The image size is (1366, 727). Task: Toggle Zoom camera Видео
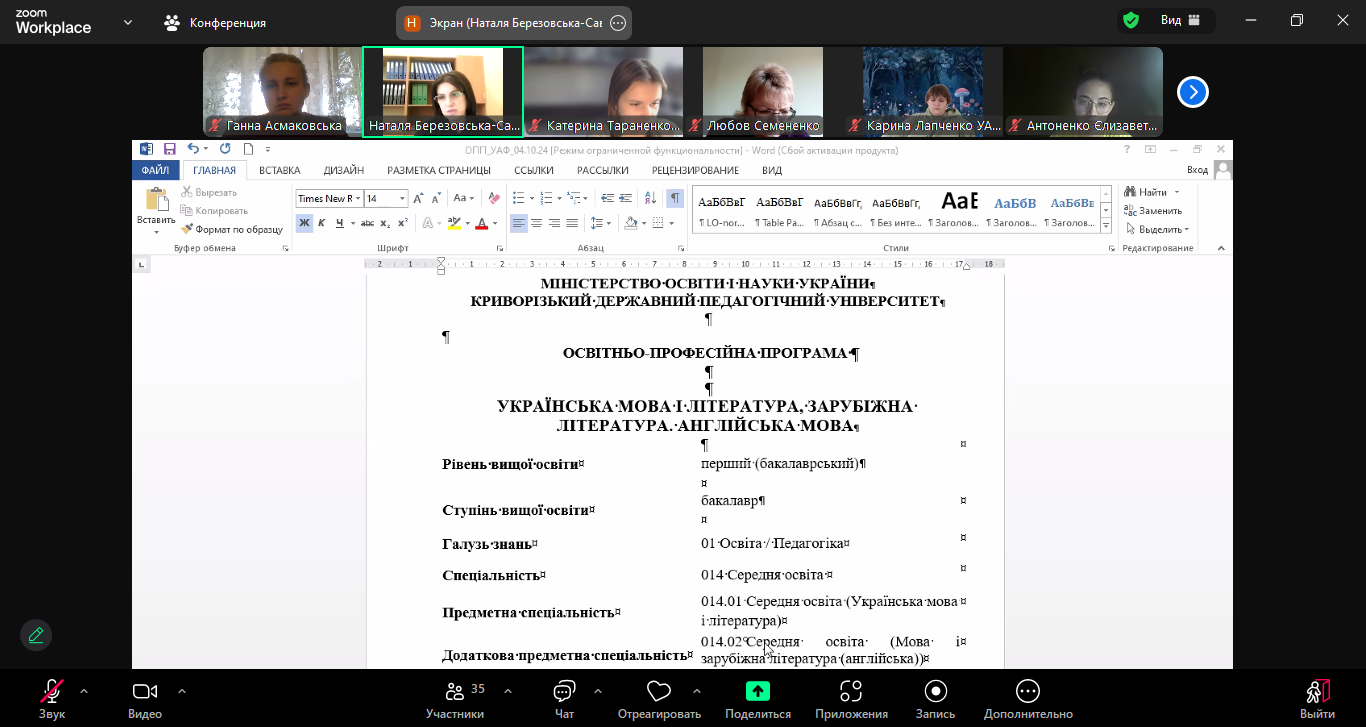[x=145, y=699]
